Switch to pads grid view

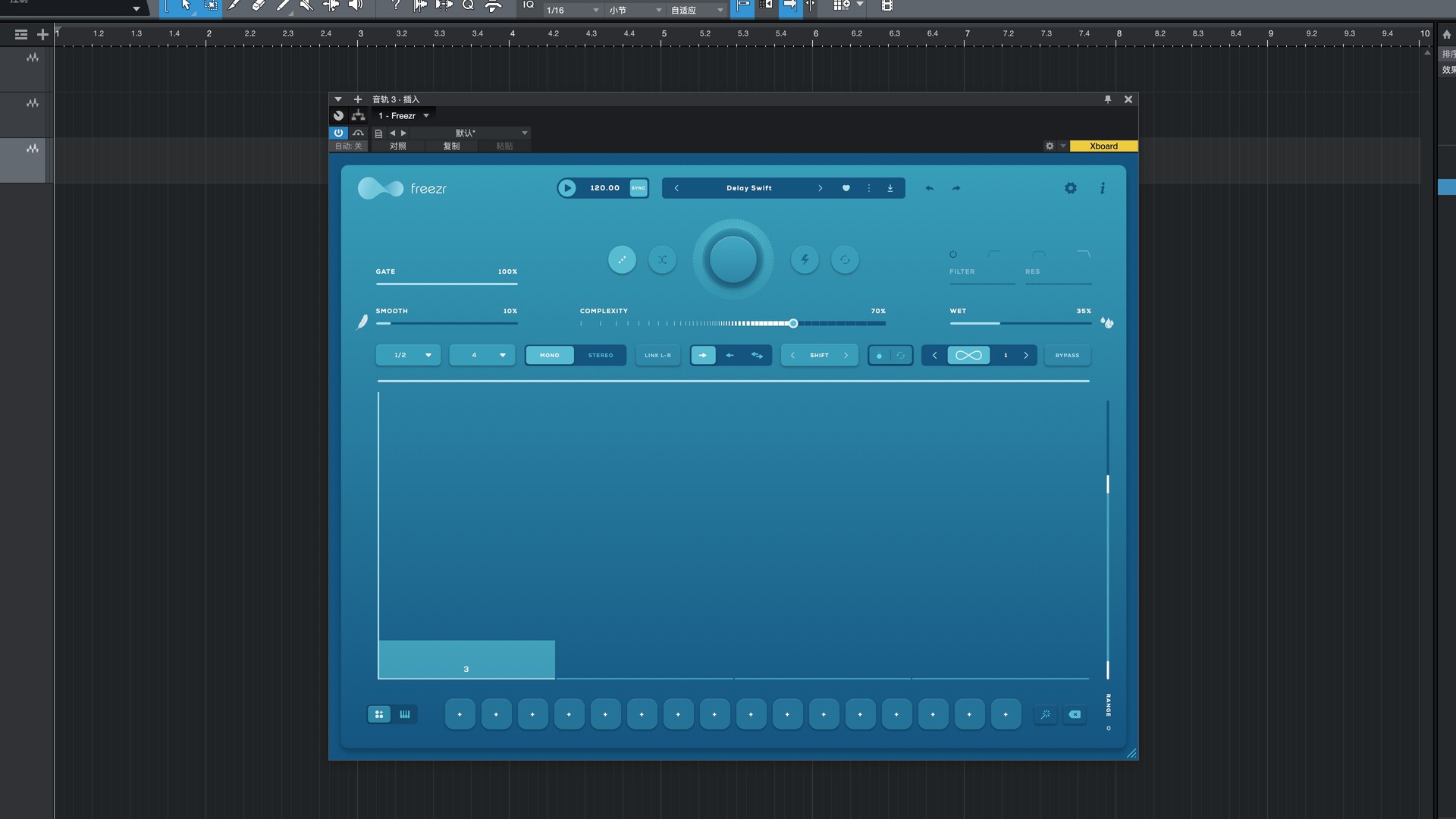[x=379, y=714]
